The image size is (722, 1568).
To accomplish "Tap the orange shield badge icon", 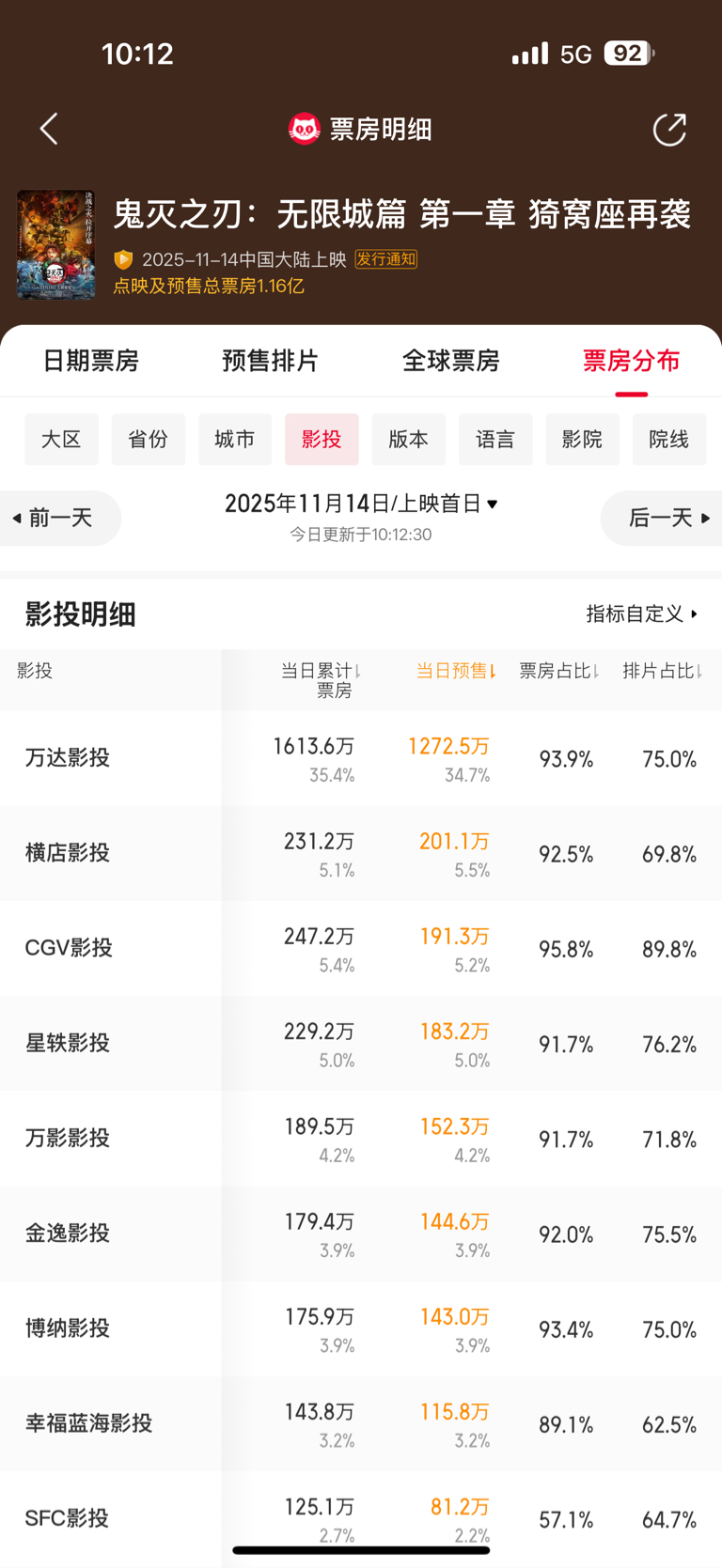I will [x=123, y=259].
